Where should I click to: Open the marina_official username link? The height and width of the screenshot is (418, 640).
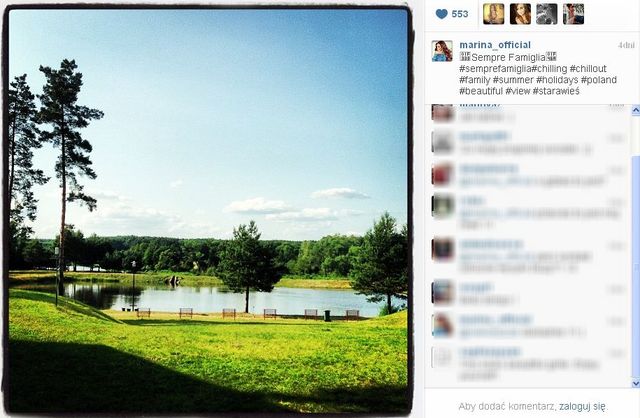495,45
